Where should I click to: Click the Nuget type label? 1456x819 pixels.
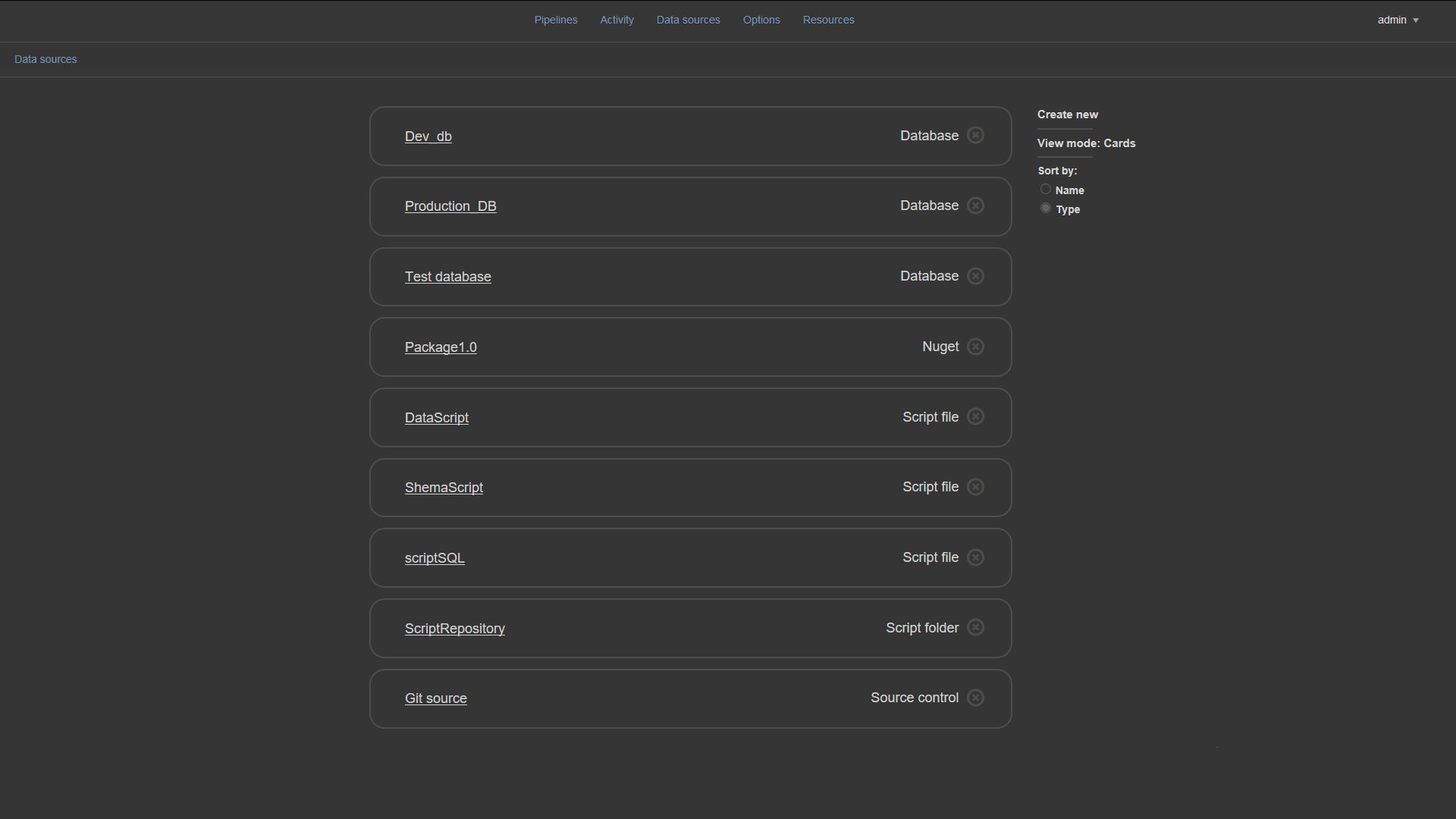tap(940, 347)
